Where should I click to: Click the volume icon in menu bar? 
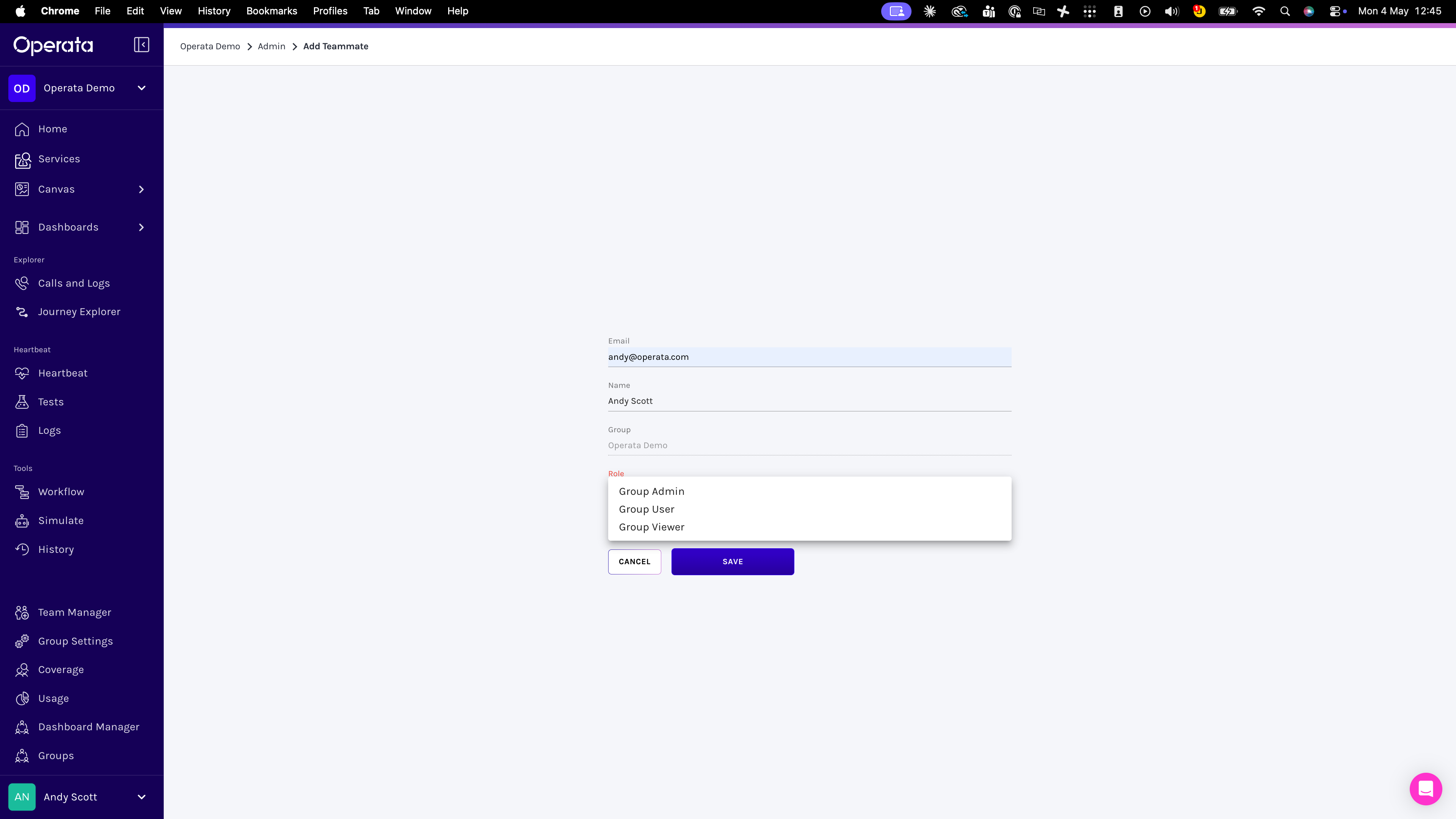(1172, 11)
